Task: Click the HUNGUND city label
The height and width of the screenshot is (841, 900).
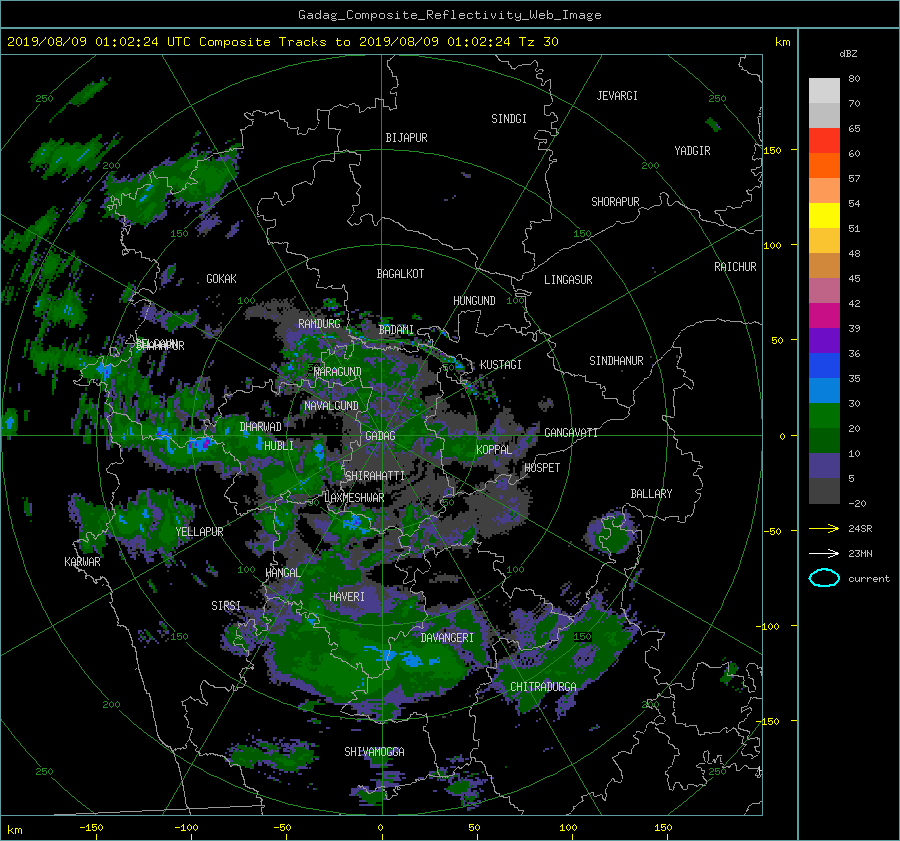Action: (x=474, y=301)
